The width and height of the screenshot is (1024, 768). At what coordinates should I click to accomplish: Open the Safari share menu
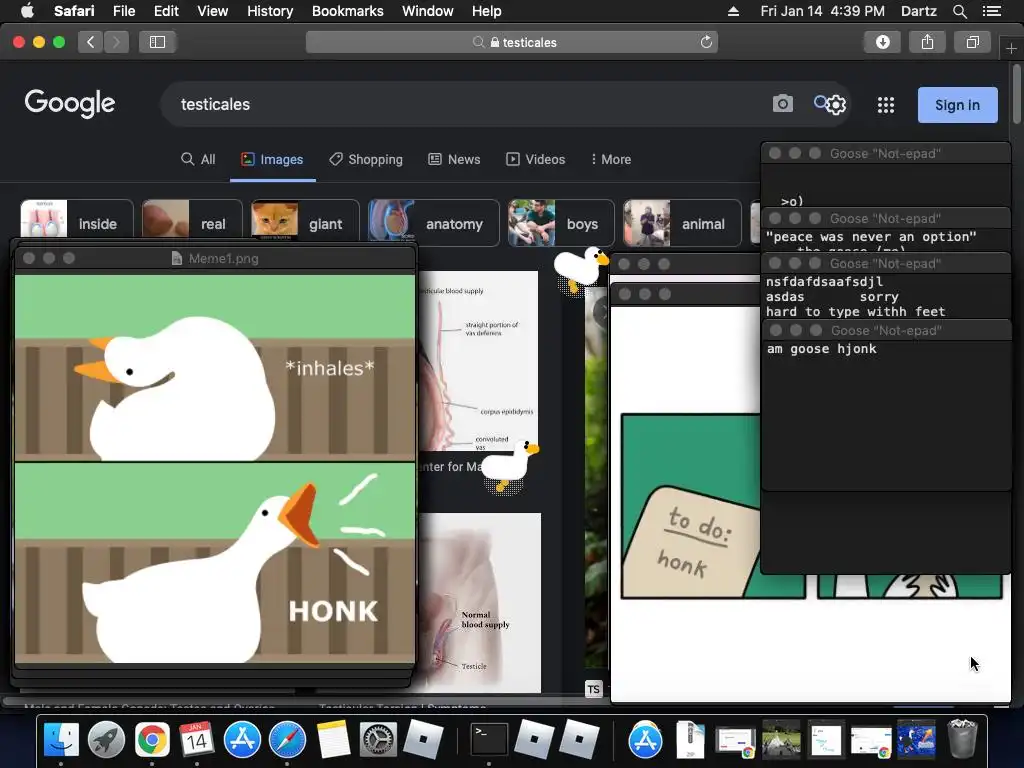[x=927, y=42]
